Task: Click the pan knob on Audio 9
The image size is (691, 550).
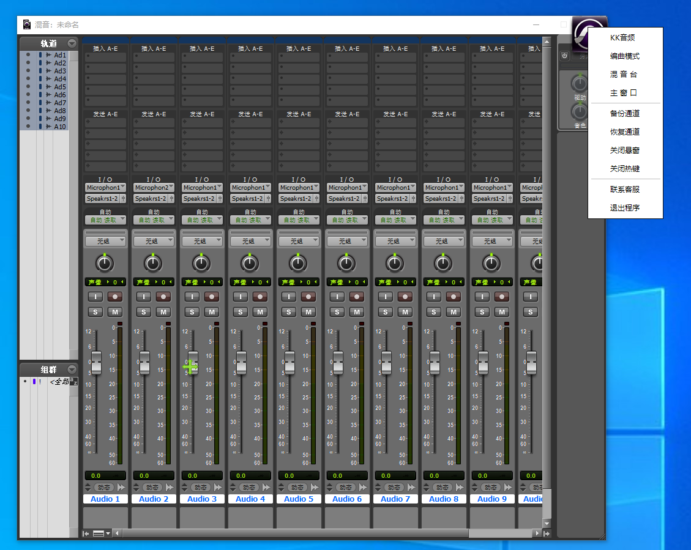Action: coord(491,263)
